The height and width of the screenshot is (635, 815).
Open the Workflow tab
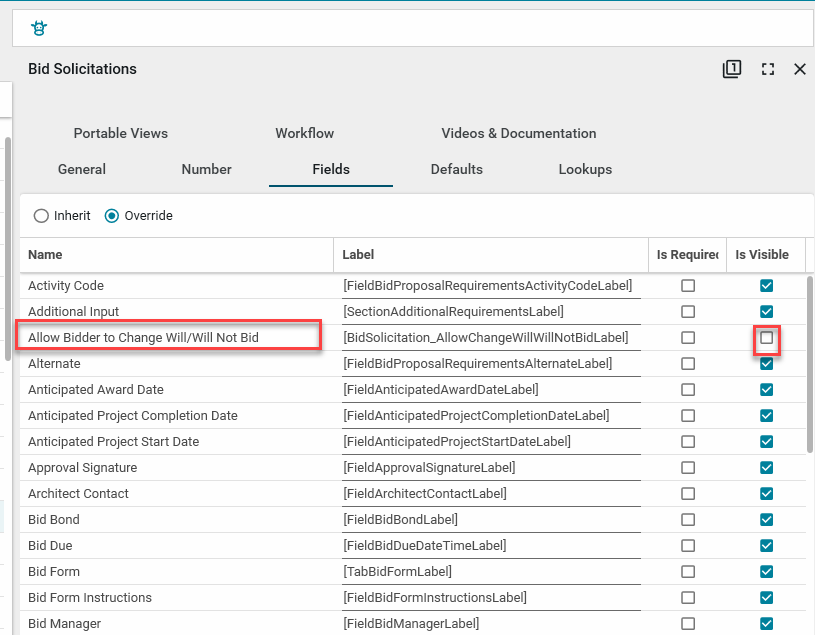[305, 133]
